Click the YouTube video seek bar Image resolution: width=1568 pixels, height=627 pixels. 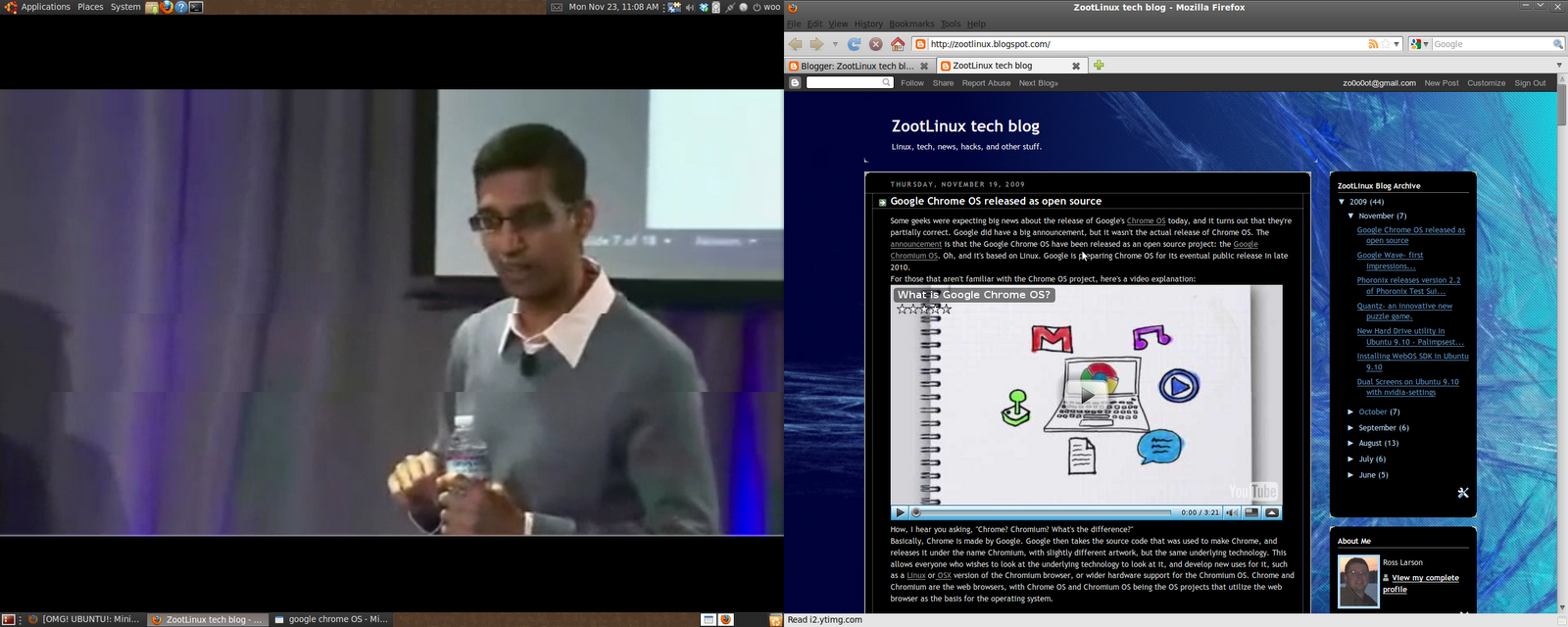(1041, 512)
